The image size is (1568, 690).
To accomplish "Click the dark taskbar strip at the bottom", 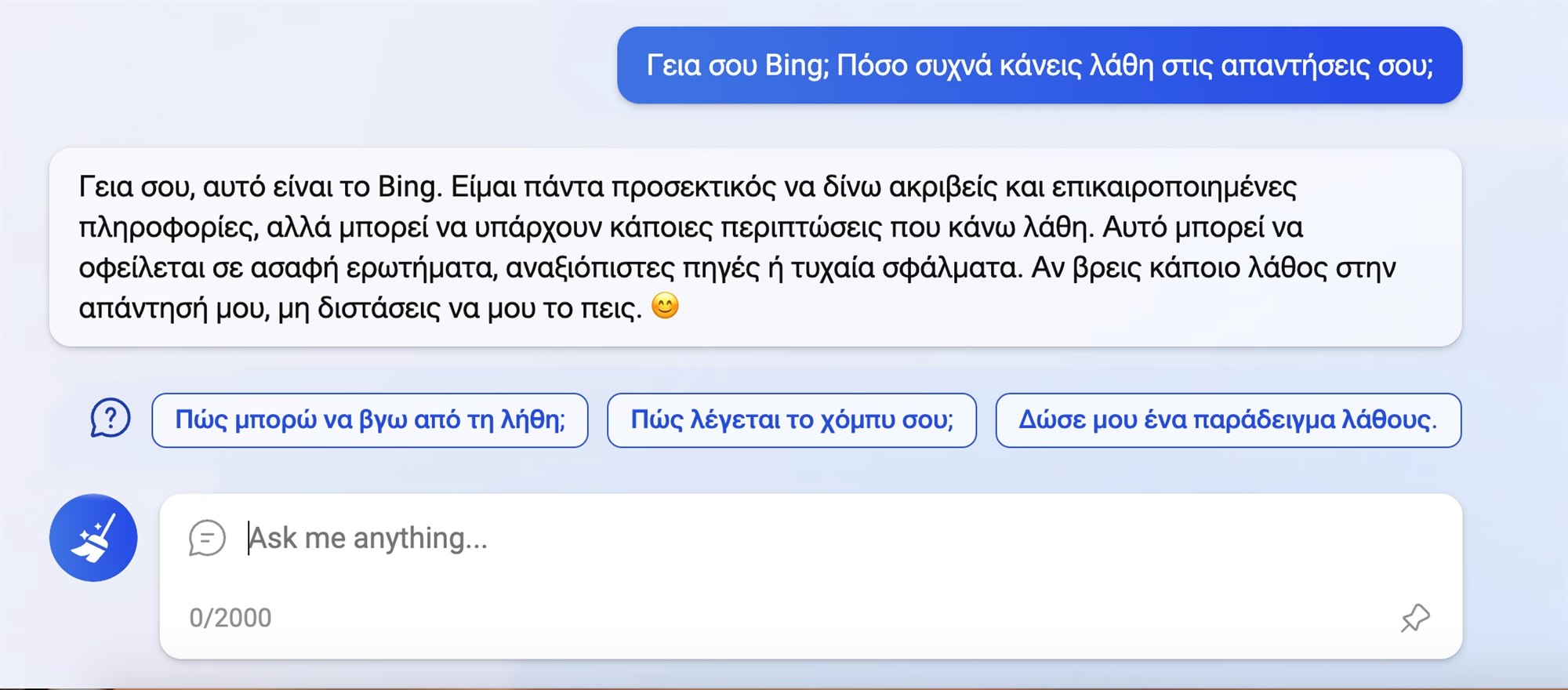I will [x=784, y=685].
